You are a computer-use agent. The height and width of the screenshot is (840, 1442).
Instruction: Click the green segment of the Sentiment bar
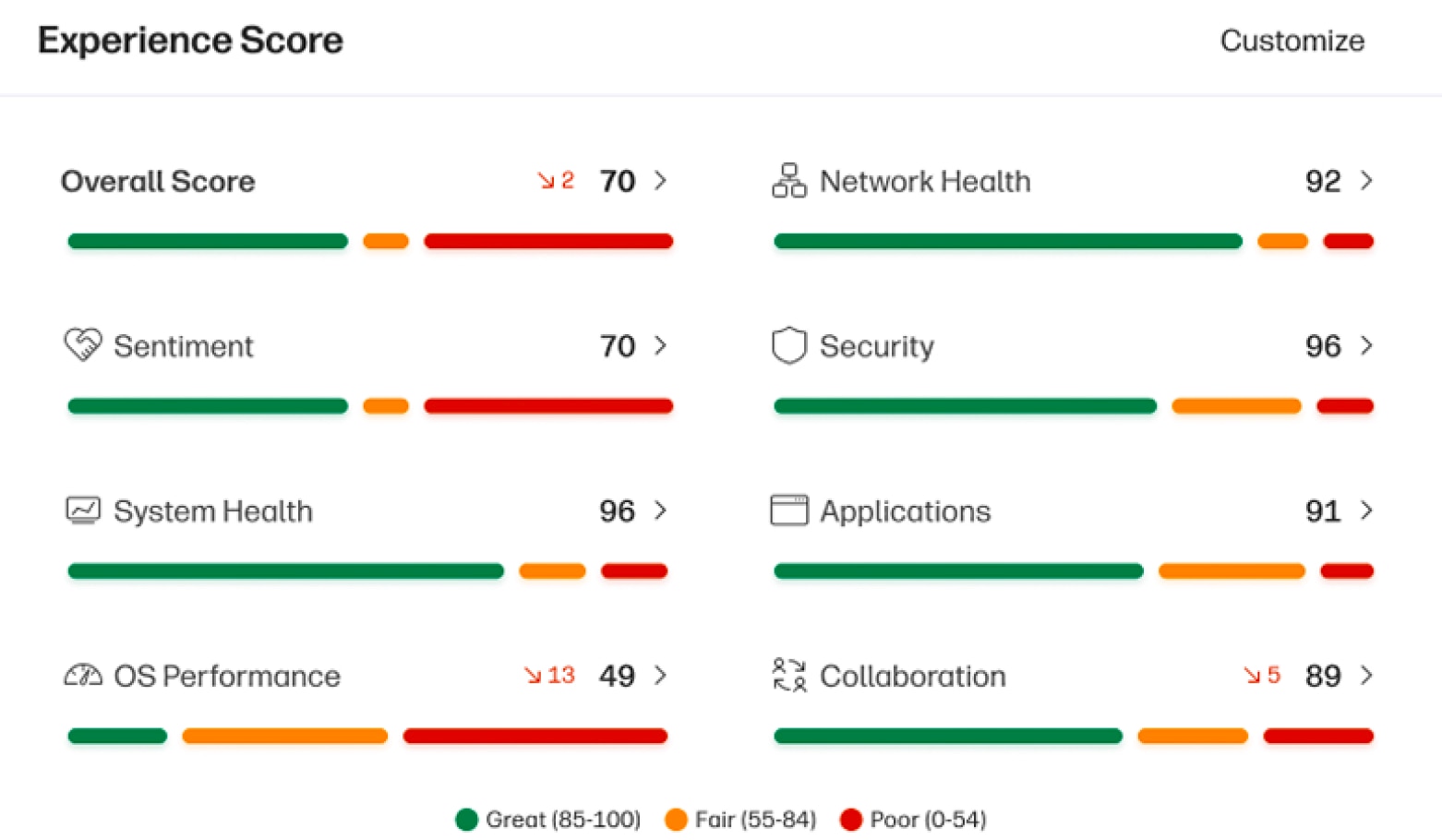(x=207, y=405)
